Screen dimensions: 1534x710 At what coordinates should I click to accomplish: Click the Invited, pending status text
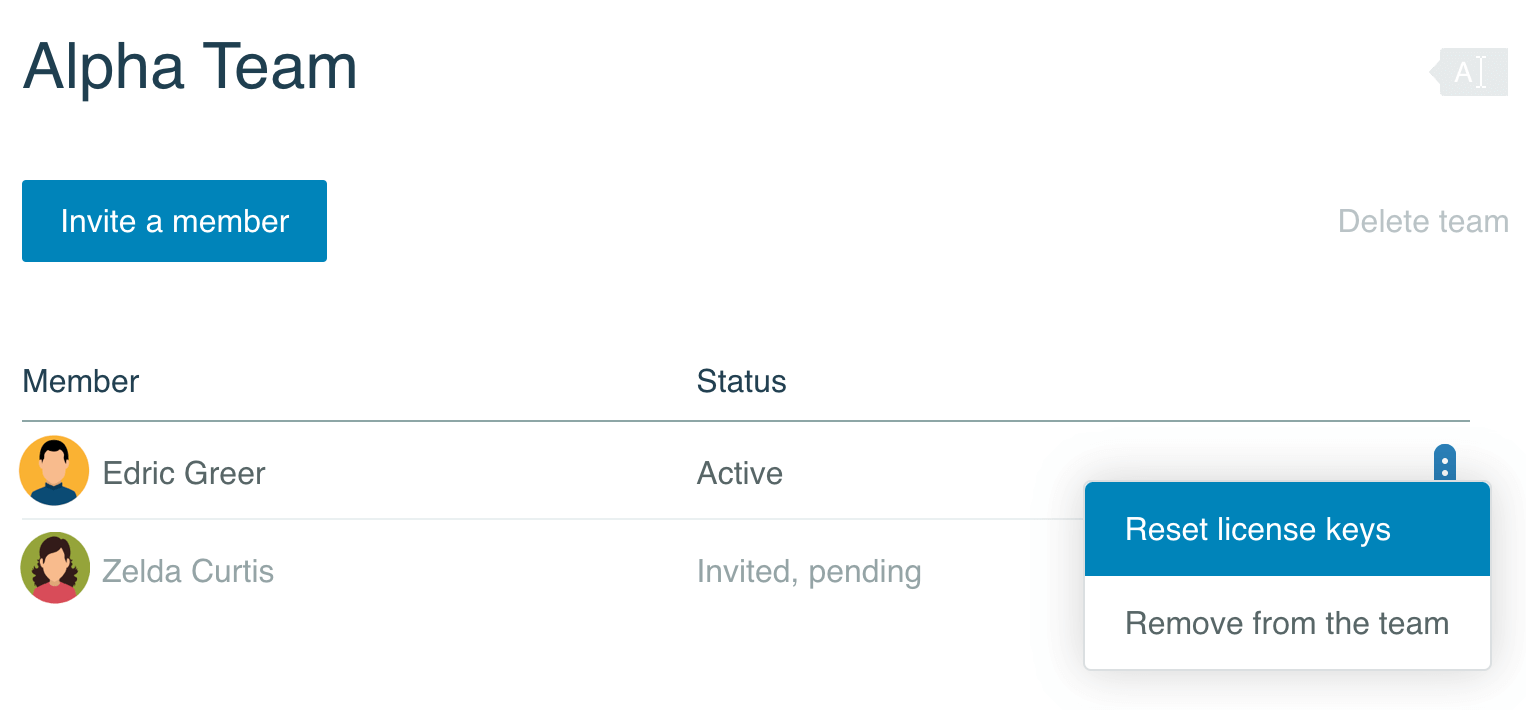[x=809, y=571]
